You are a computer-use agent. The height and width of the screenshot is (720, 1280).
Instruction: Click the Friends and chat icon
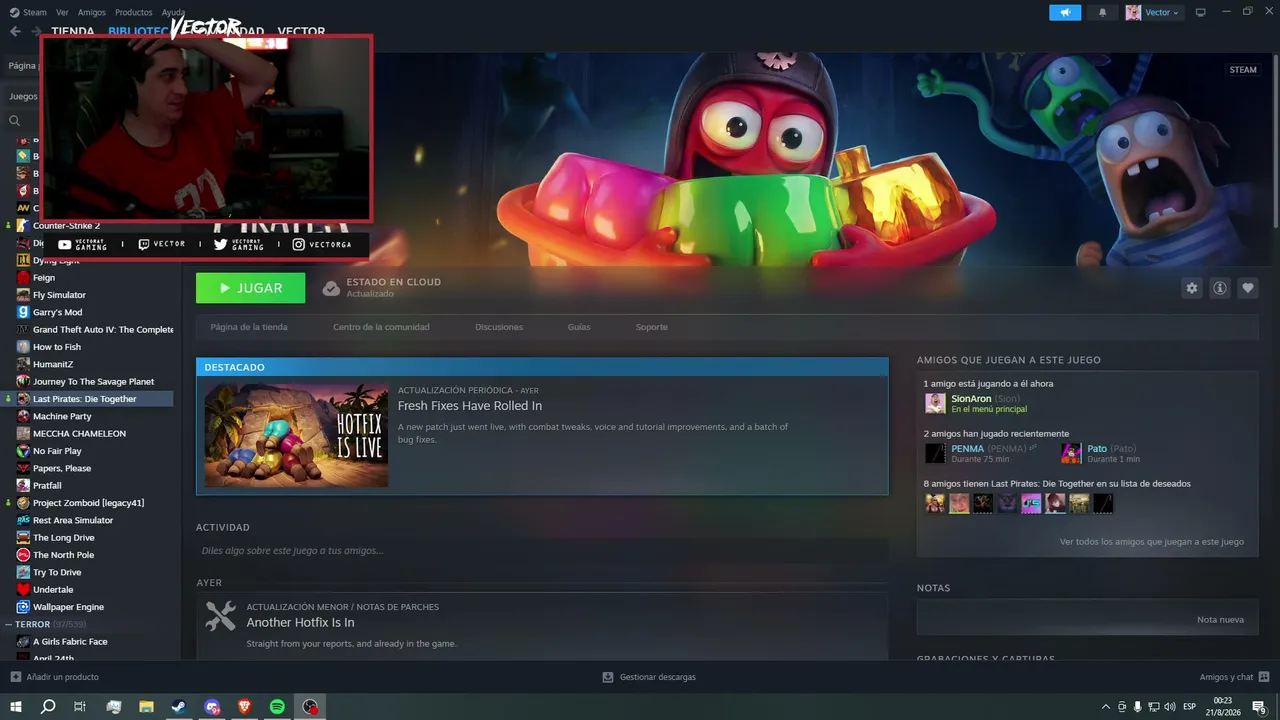pyautogui.click(x=1264, y=677)
